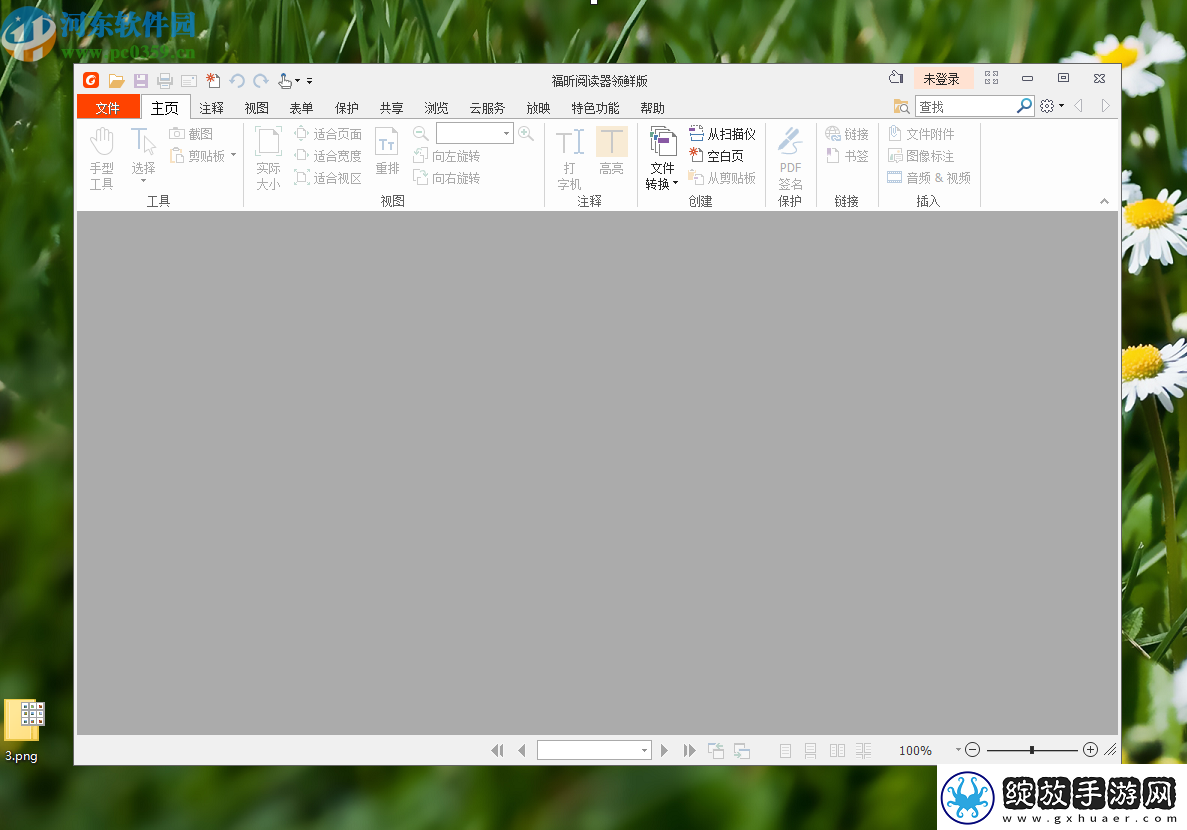
Task: Insert a 文件附件 file attachment
Action: coord(921,134)
